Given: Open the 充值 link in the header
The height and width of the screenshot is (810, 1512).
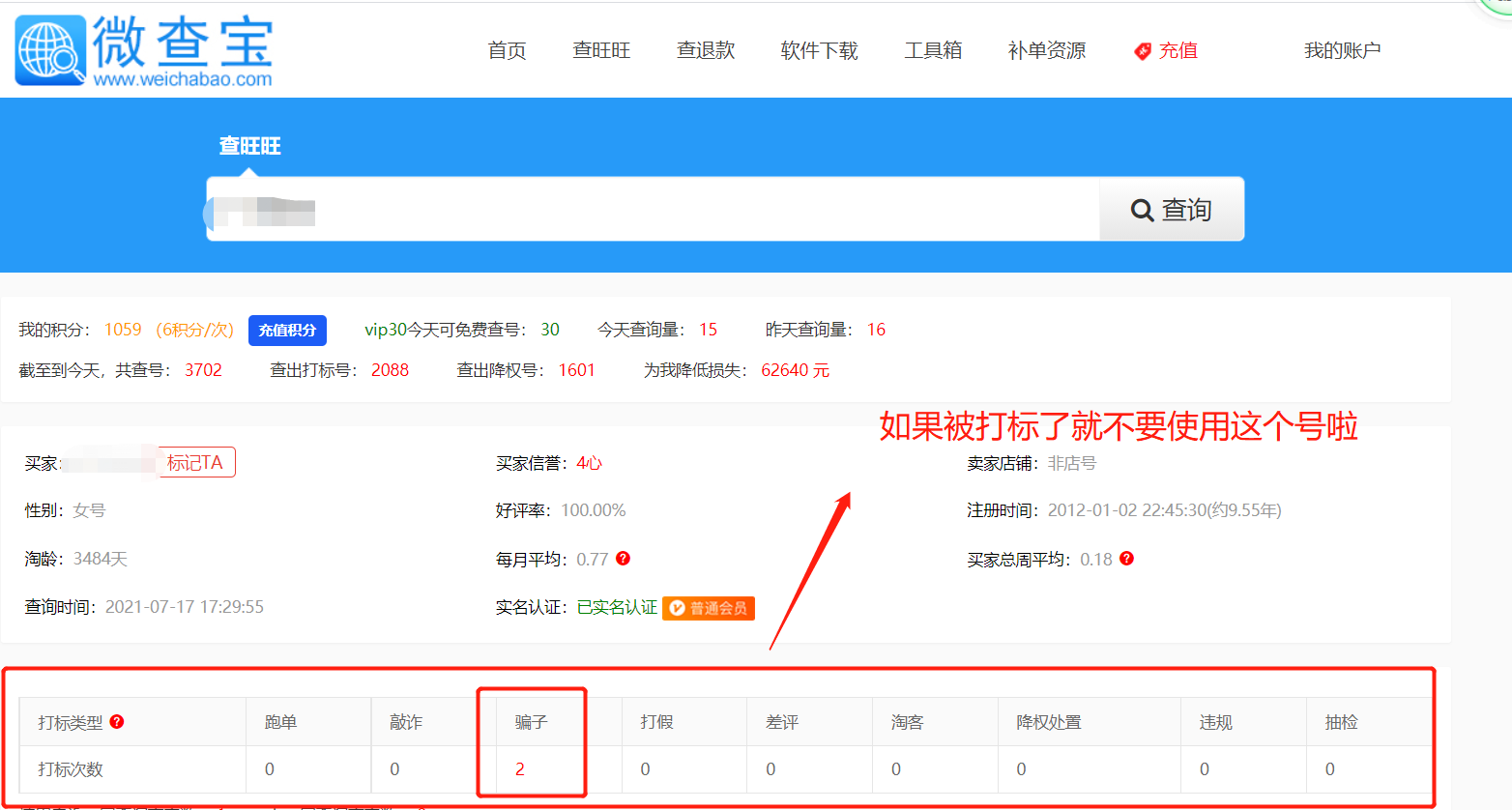Looking at the screenshot, I should point(1178,50).
